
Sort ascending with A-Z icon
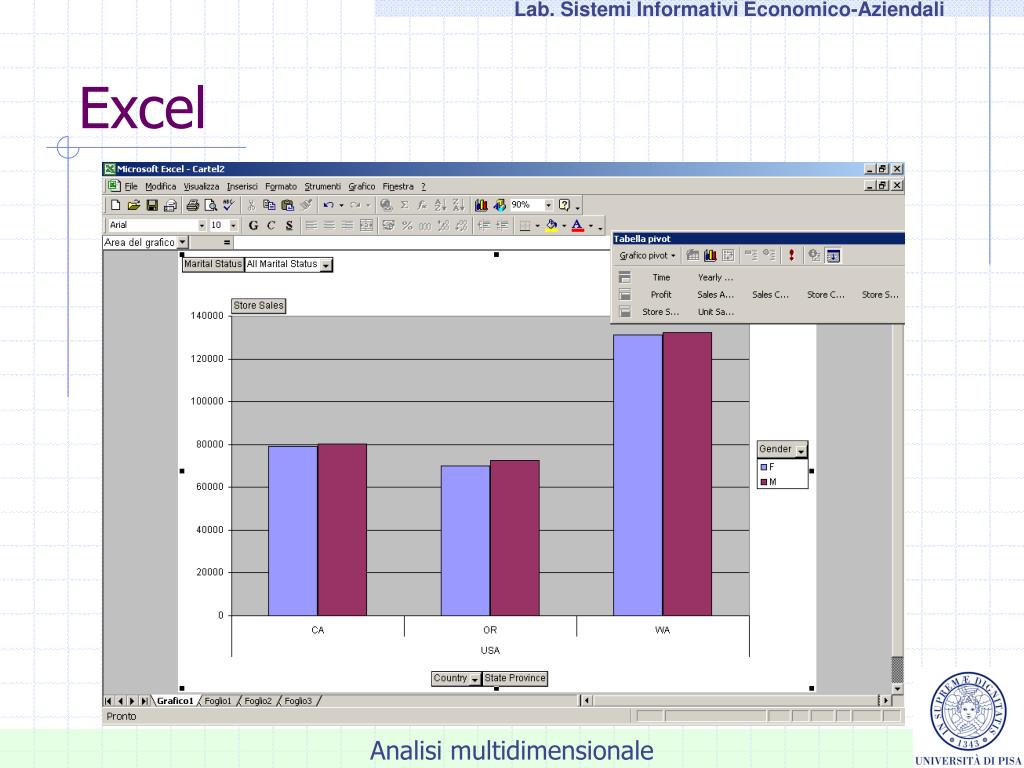coord(440,205)
